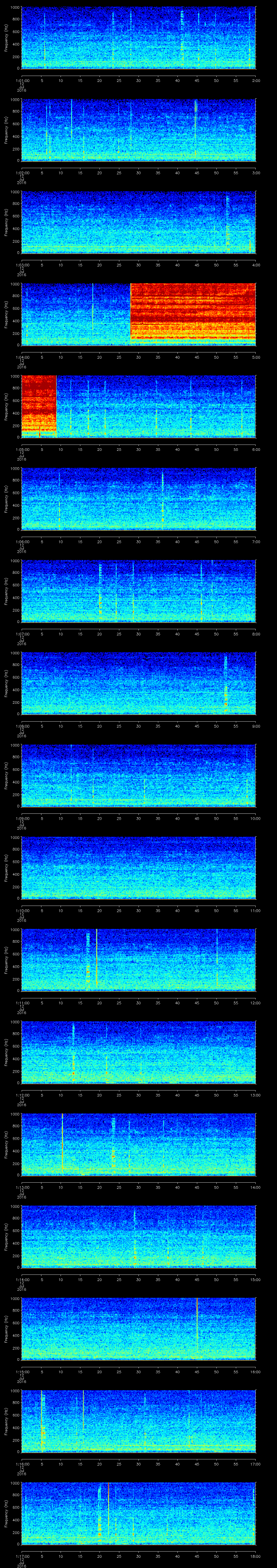Click the spectrogram panel starting at 1:07:00
Image resolution: width=277 pixels, height=1568 pixels.
click(138, 591)
